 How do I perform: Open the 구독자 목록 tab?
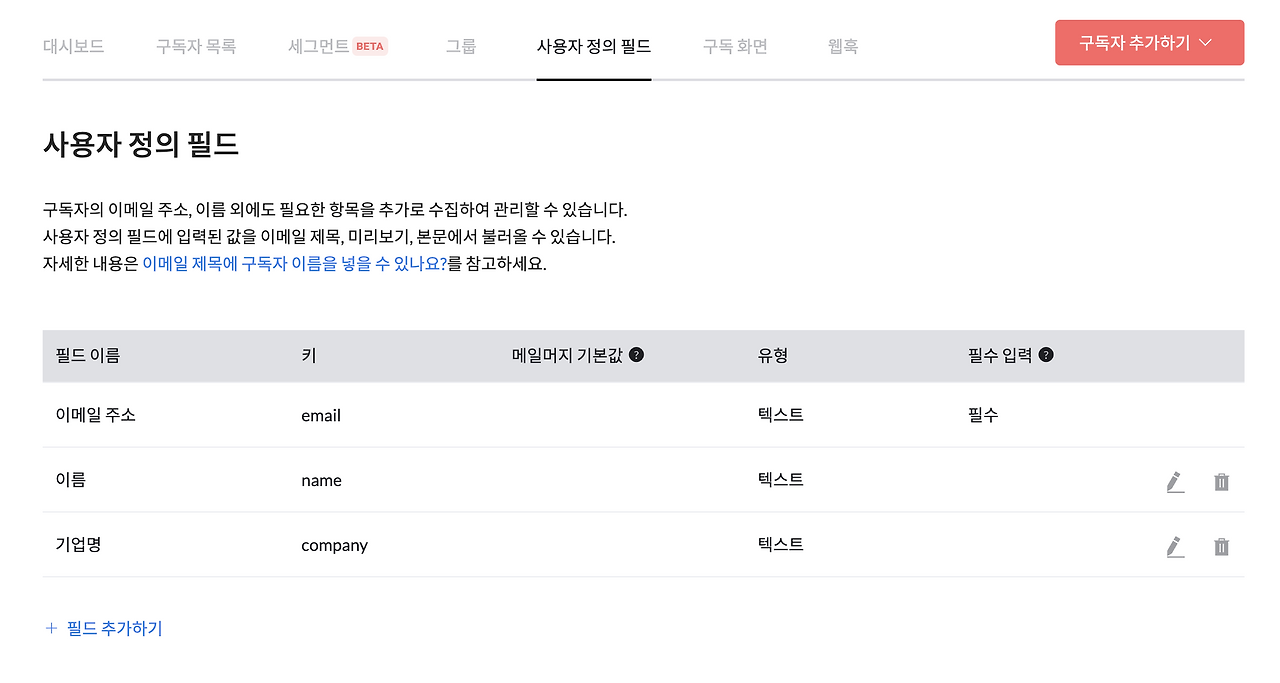pyautogui.click(x=196, y=45)
